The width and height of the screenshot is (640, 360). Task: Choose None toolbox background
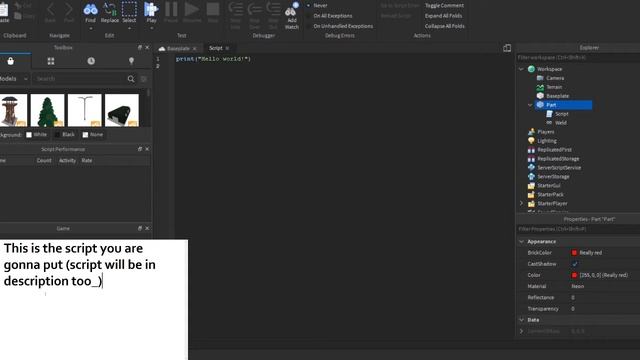point(93,134)
